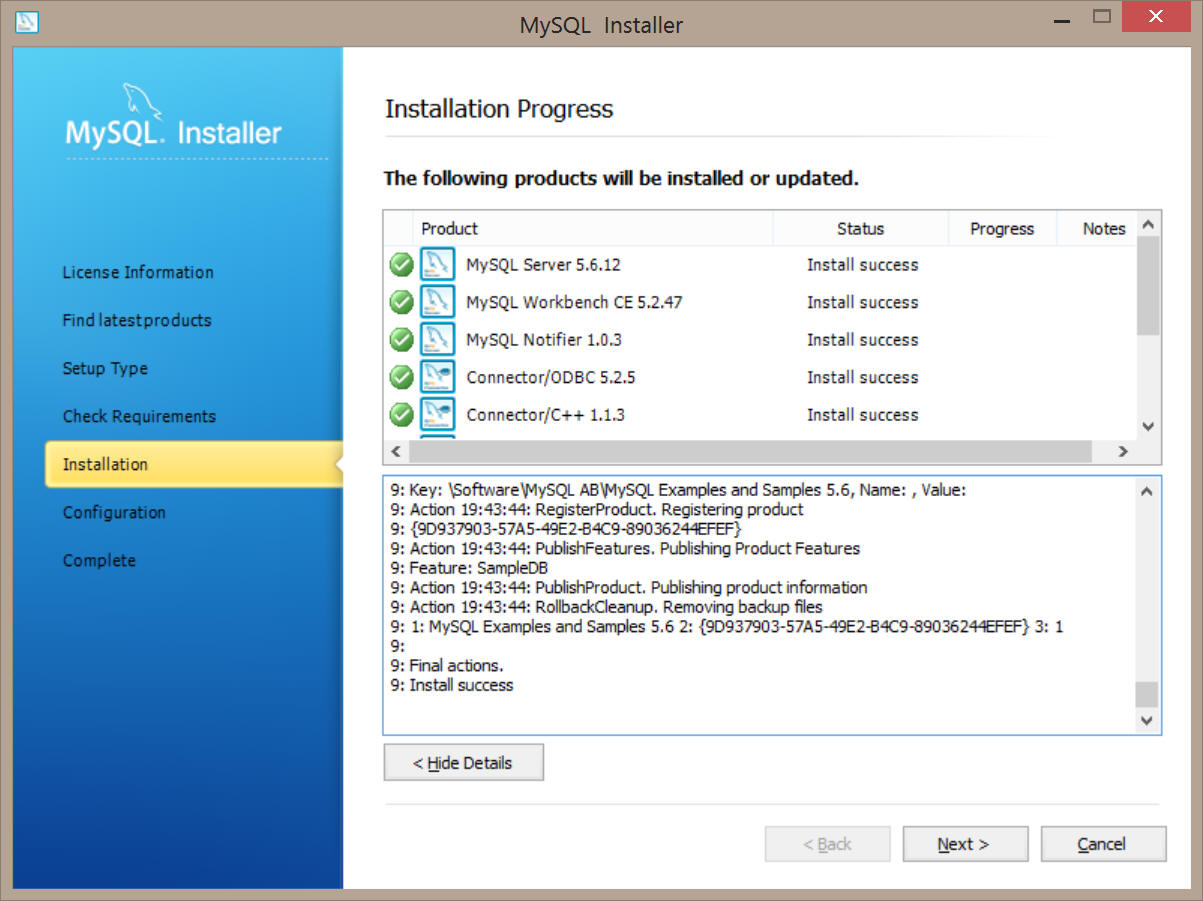The image size is (1203, 901).
Task: Click log line about PublishFeatures
Action: [x=625, y=549]
